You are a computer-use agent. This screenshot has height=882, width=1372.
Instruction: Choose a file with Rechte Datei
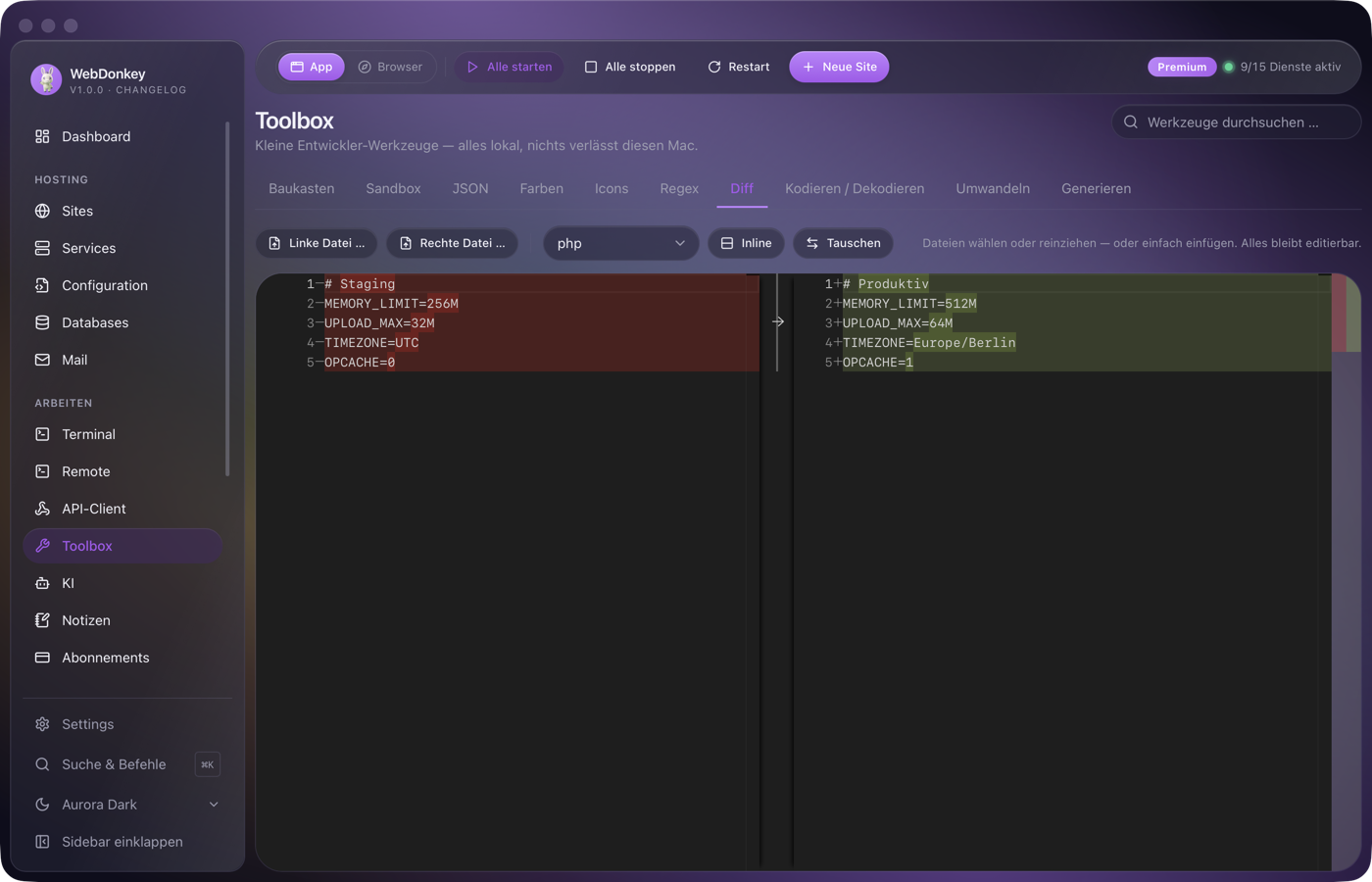(453, 243)
